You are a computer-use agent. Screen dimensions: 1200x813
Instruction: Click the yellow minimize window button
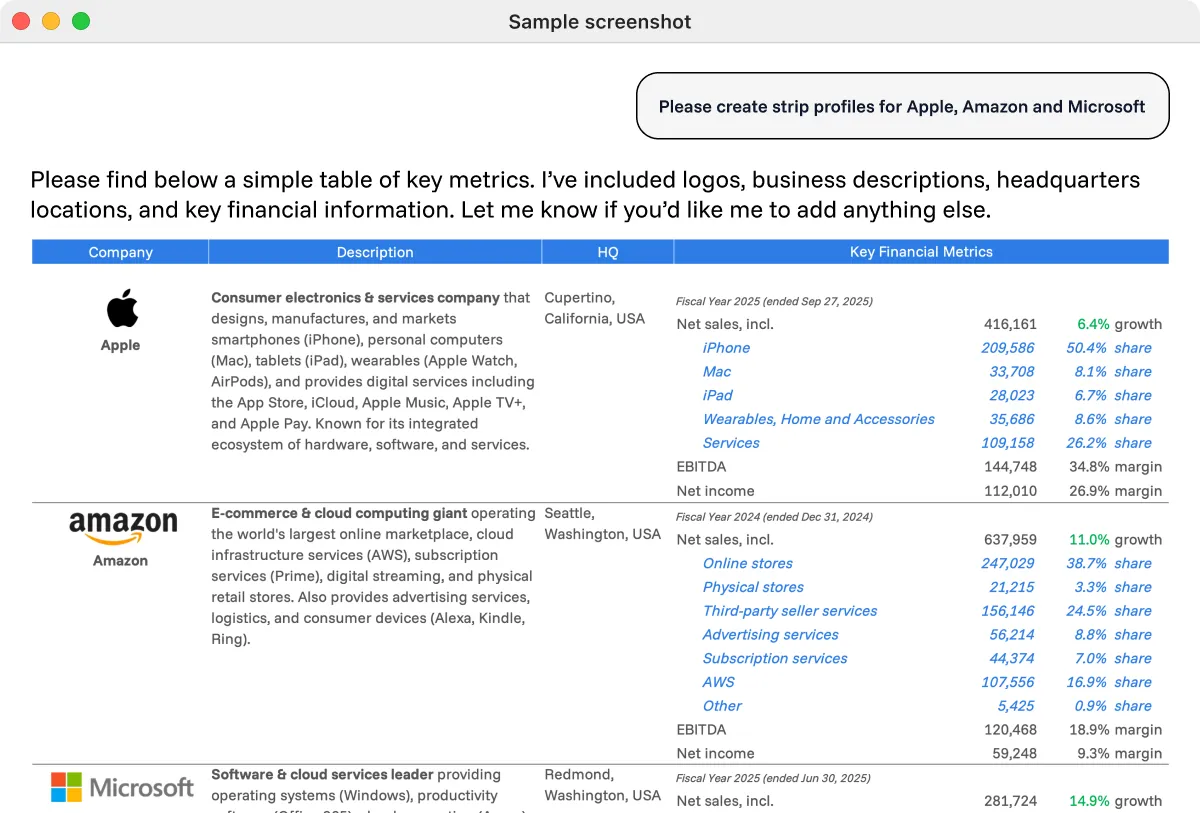click(x=50, y=21)
